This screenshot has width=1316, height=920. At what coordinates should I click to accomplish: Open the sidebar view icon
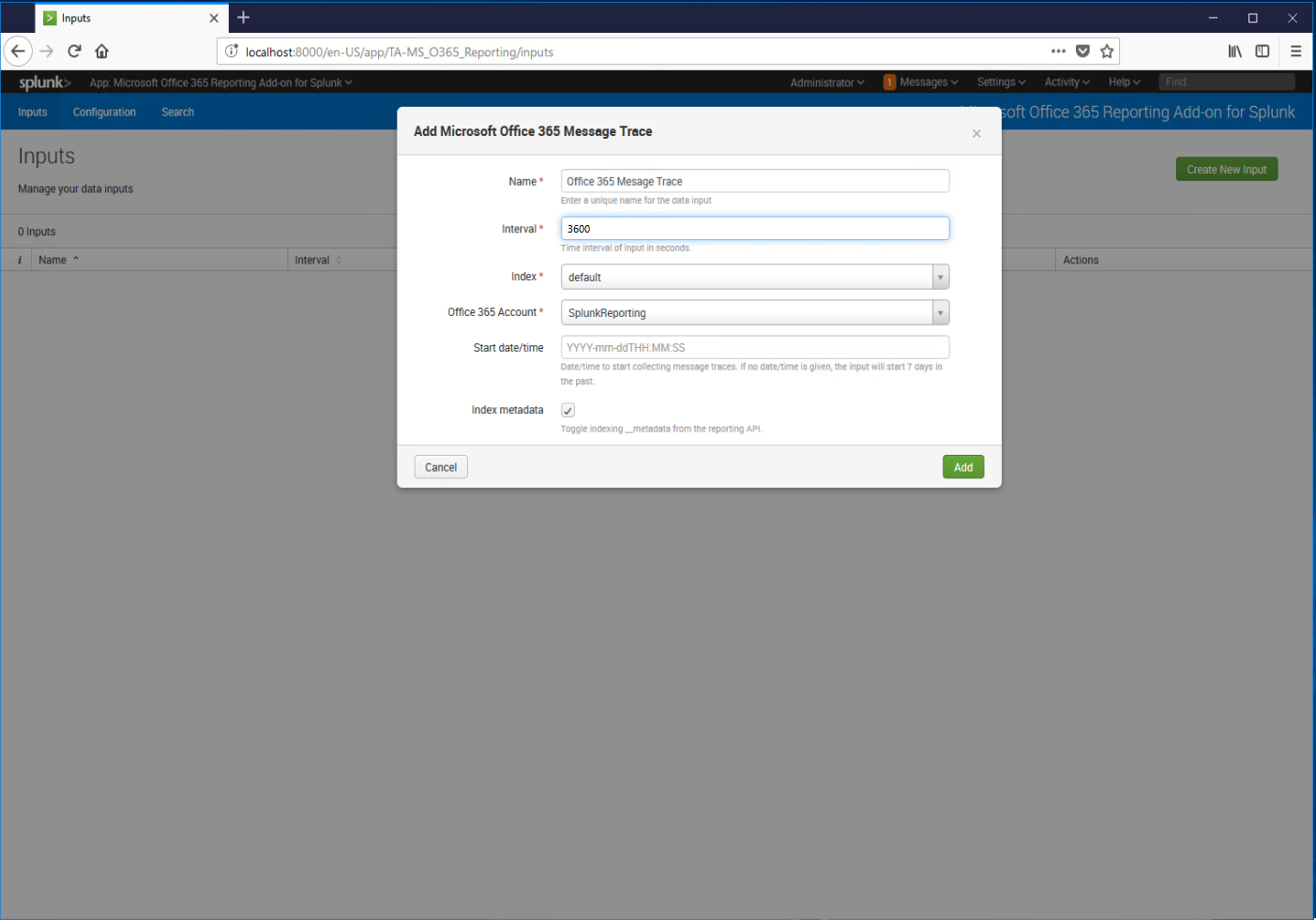click(x=1262, y=51)
